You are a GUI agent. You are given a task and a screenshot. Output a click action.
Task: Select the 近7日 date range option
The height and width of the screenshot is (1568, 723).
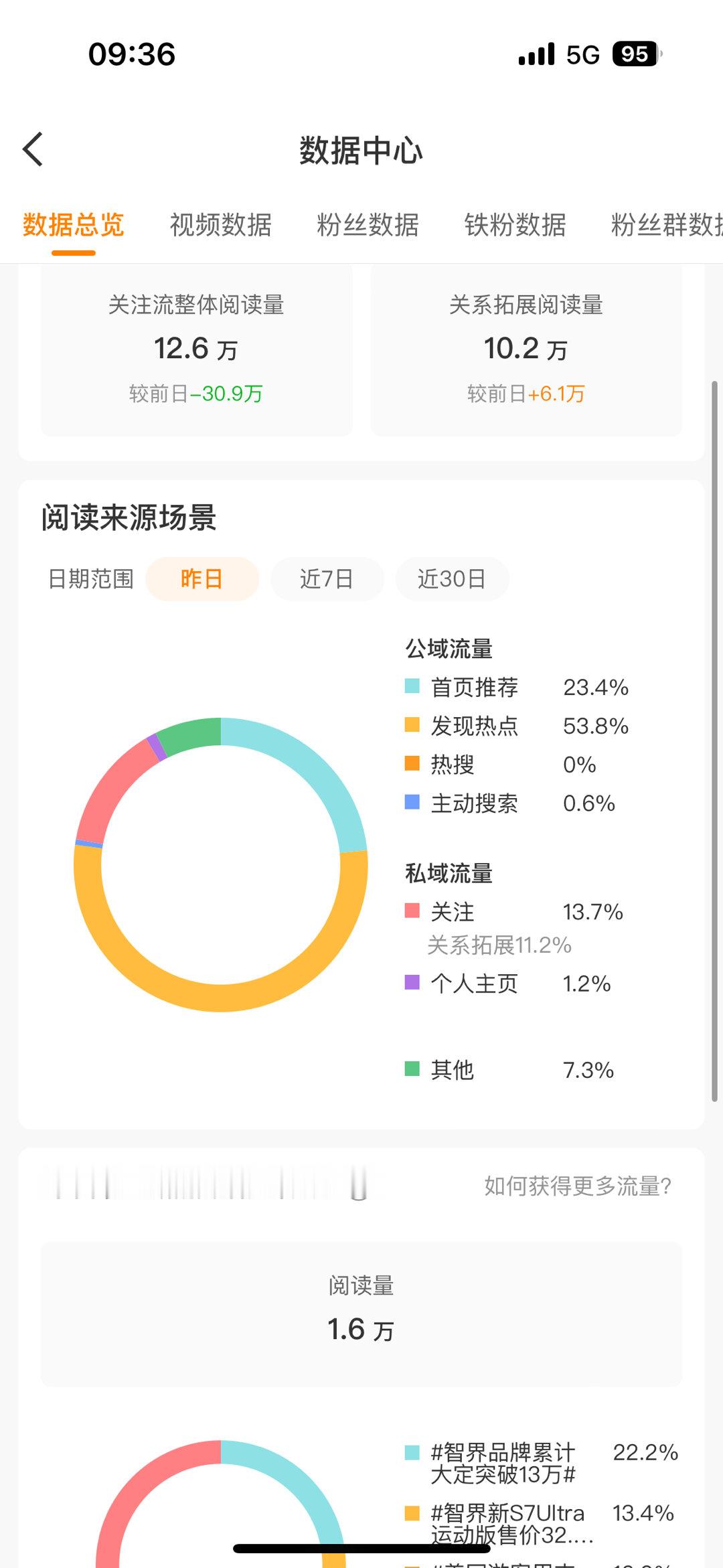pyautogui.click(x=327, y=578)
